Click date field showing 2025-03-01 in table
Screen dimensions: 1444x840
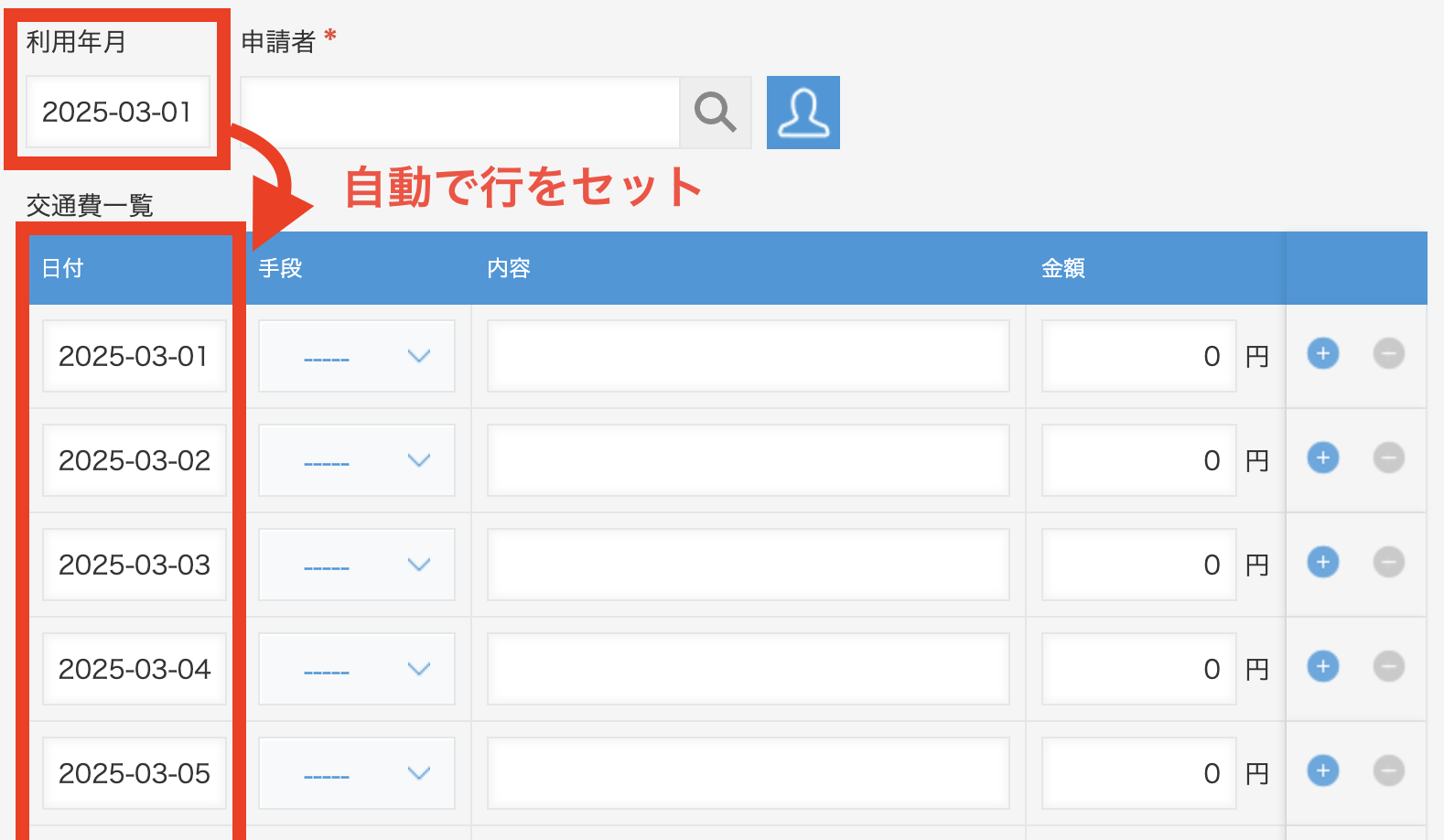[x=135, y=356]
